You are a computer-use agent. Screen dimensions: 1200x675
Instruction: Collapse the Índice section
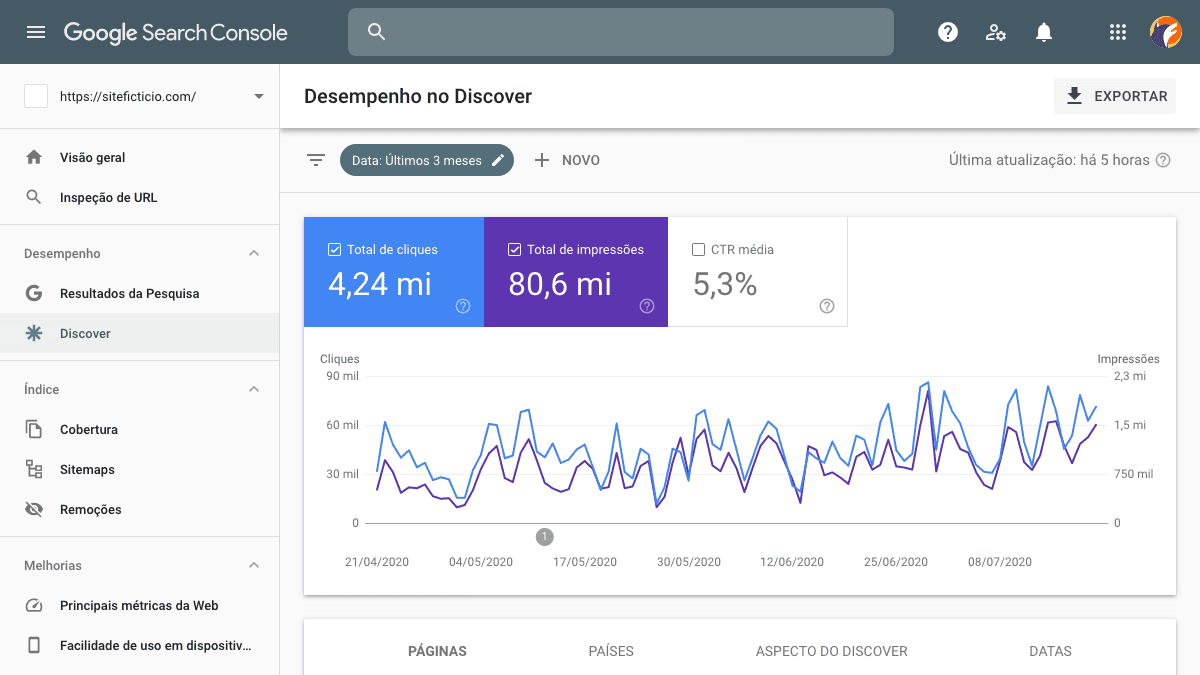(254, 389)
